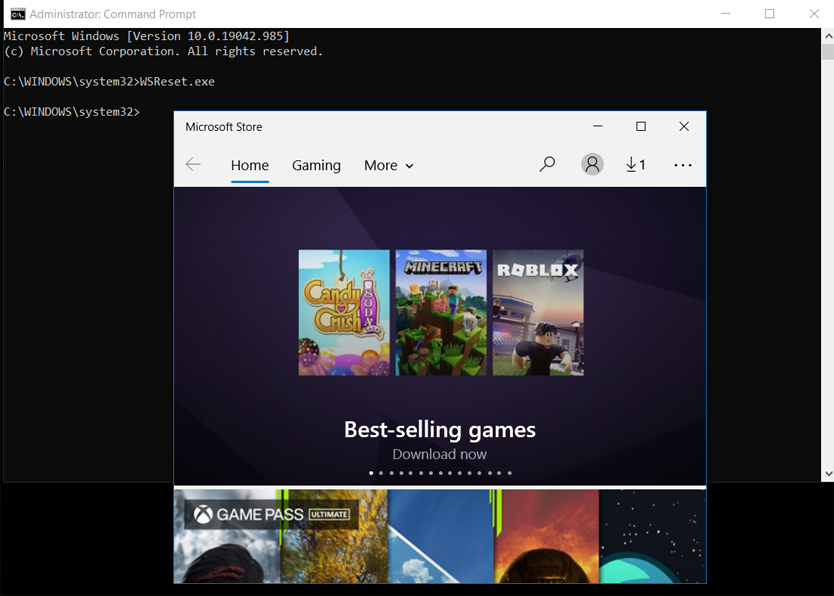Click the Command Prompt title bar icon
Image resolution: width=834 pixels, height=596 pixels.
click(18, 14)
